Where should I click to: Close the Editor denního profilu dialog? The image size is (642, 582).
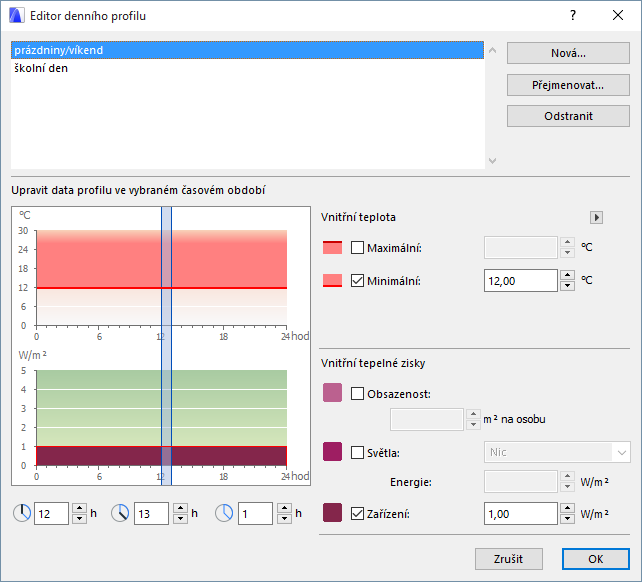click(618, 16)
